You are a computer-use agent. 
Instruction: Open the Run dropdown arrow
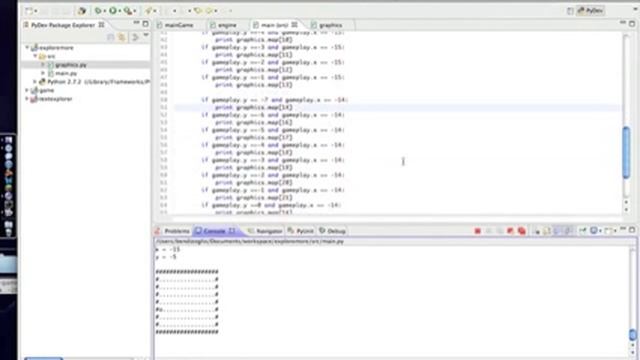click(x=120, y=11)
